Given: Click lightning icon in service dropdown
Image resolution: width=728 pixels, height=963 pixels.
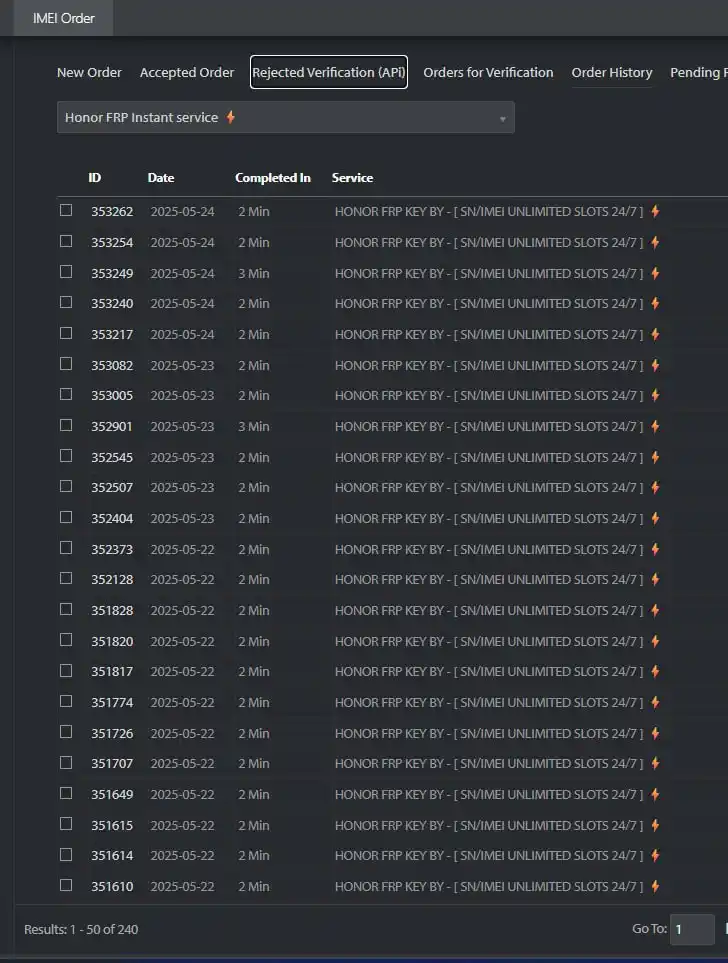Looking at the screenshot, I should pos(230,117).
